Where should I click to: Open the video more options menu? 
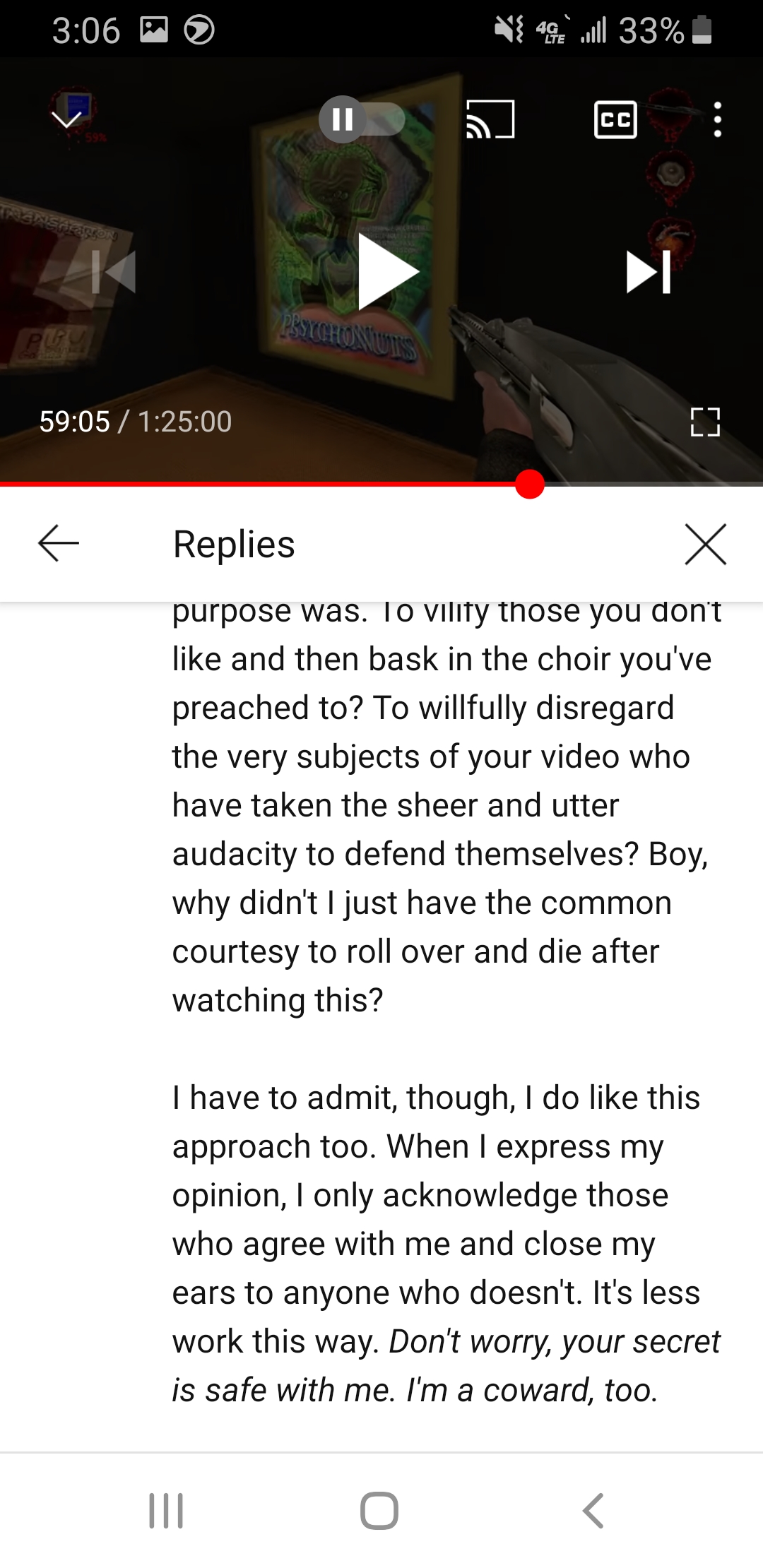[718, 119]
